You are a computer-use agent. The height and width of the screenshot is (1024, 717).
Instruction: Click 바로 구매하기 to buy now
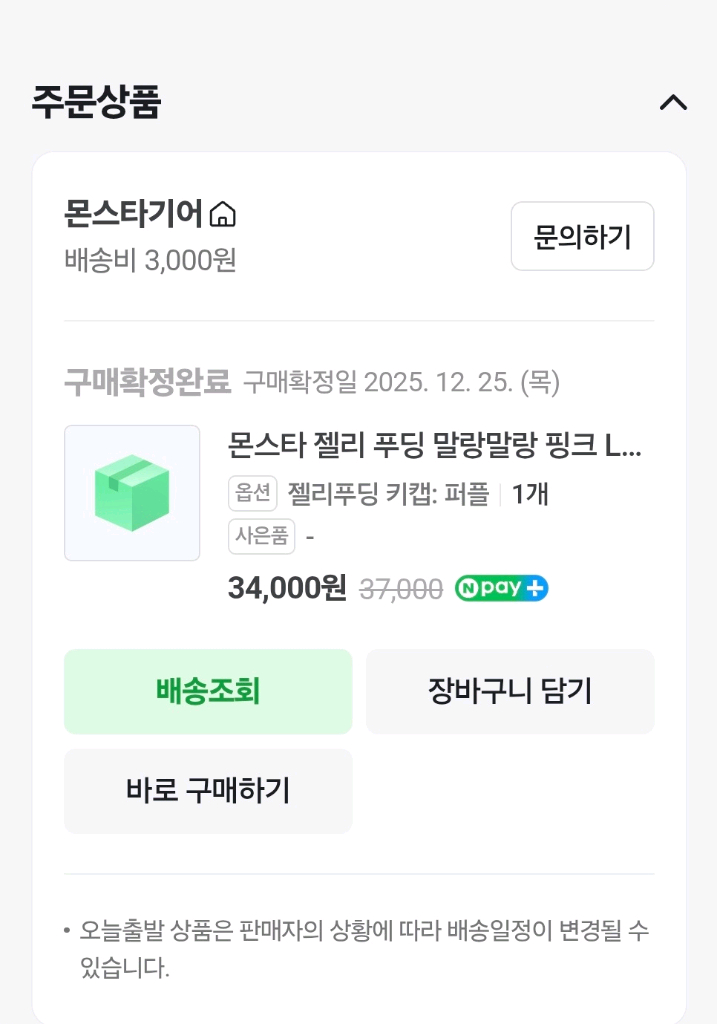click(208, 790)
